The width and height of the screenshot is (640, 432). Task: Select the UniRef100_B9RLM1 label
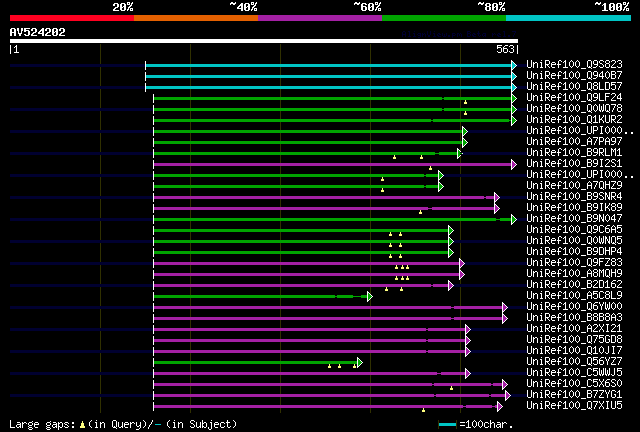[x=574, y=152]
